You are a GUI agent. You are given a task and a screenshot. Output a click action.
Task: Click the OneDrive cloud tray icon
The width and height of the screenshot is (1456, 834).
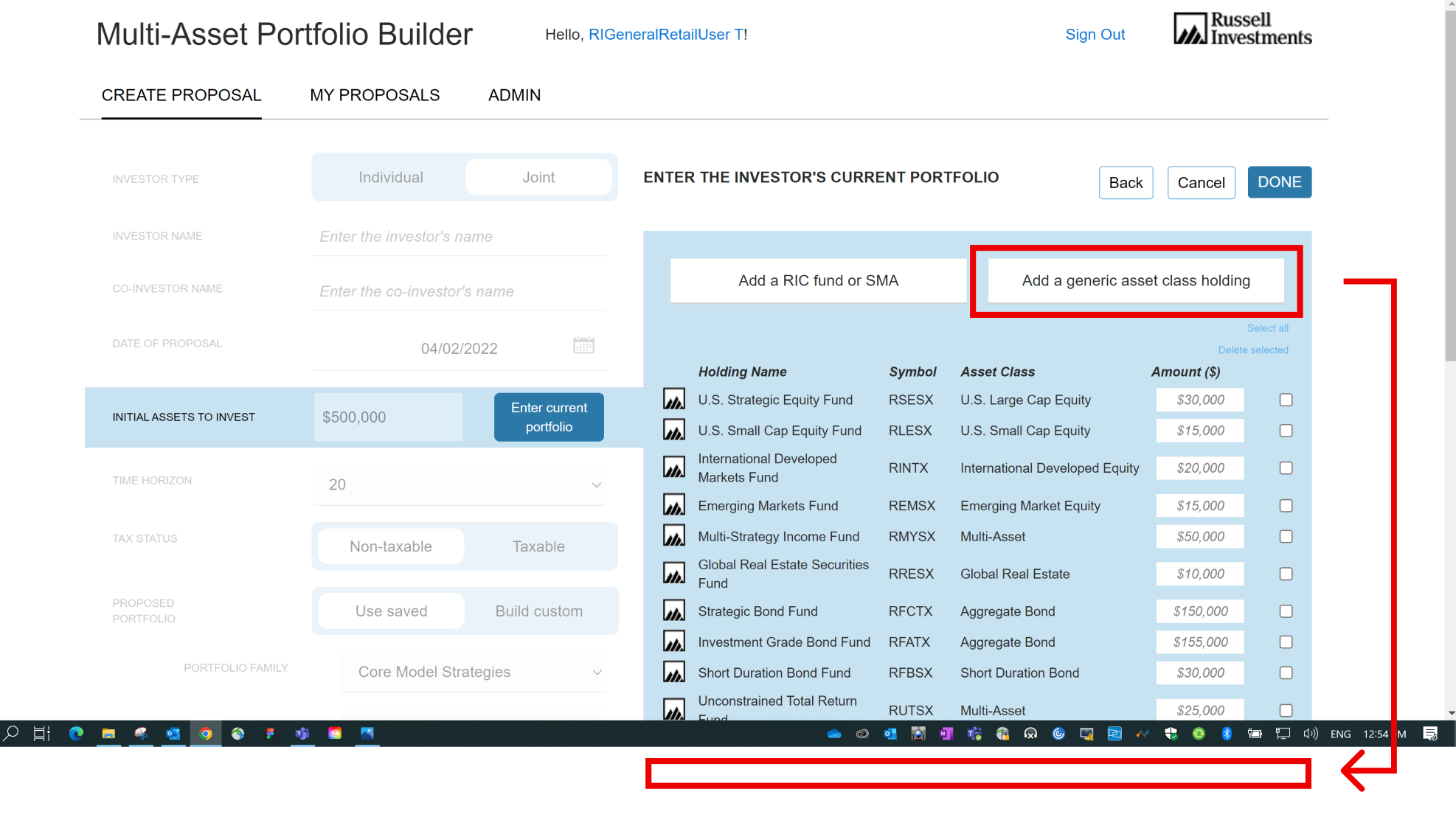(834, 734)
